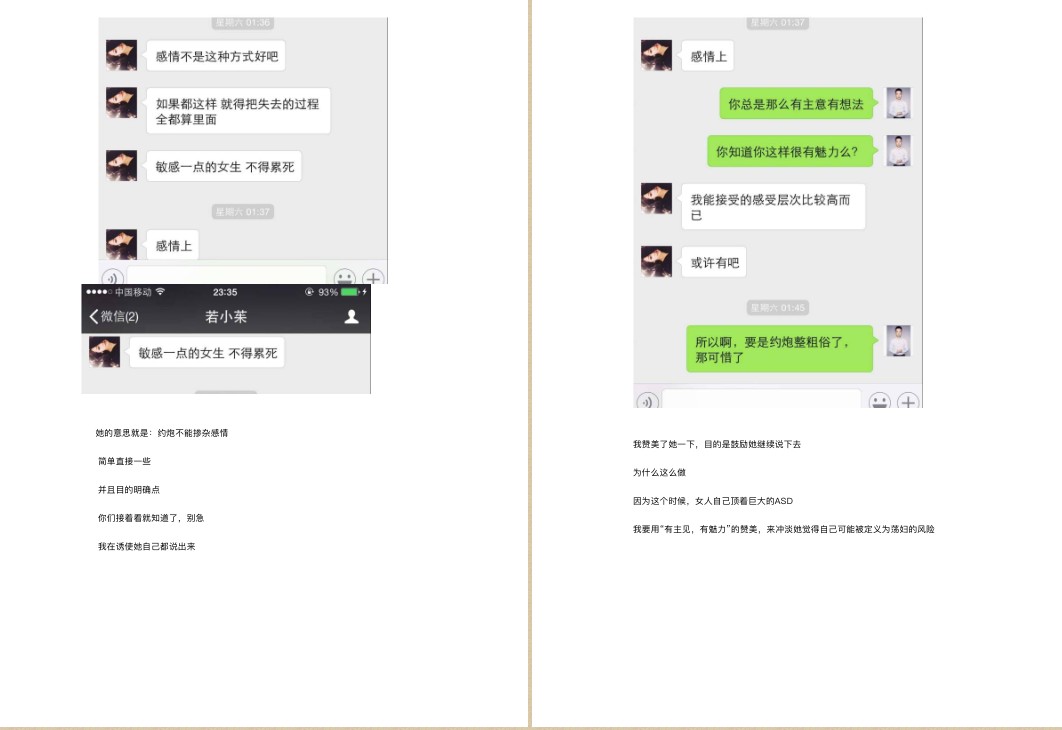Tap the plus icon in left chat screenshot

click(x=373, y=276)
